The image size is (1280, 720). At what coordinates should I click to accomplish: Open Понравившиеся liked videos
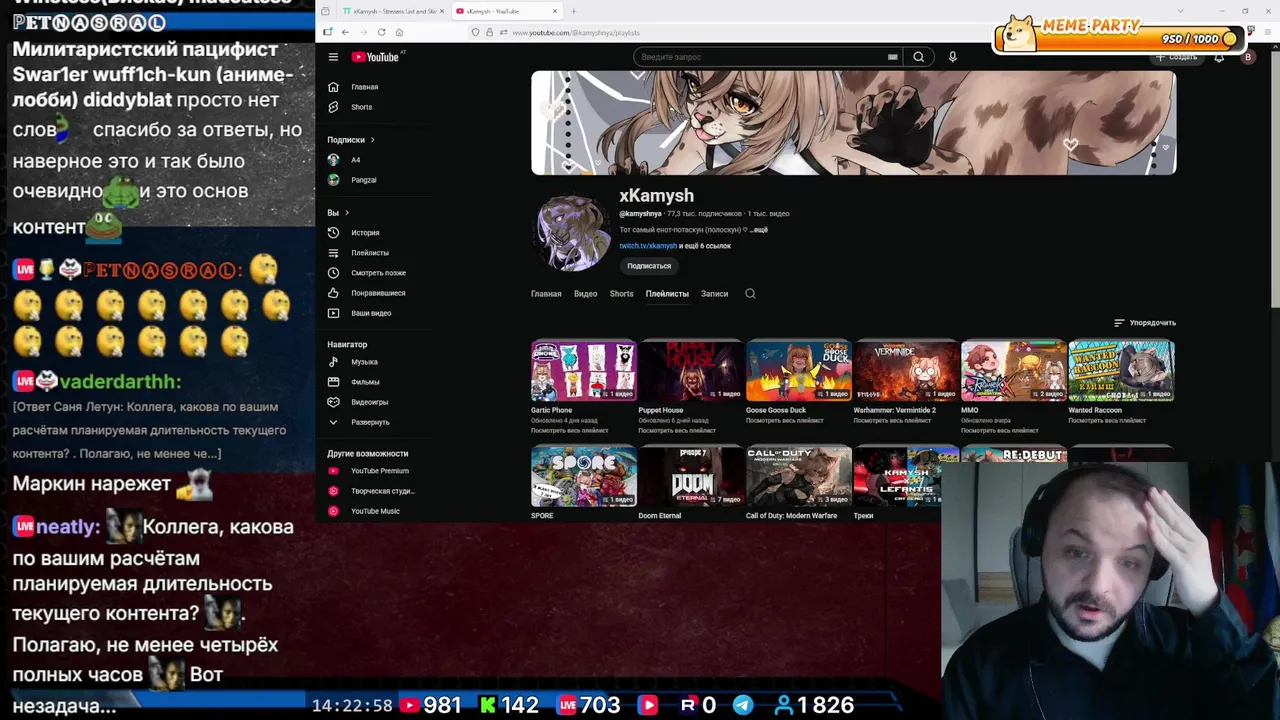pos(377,293)
